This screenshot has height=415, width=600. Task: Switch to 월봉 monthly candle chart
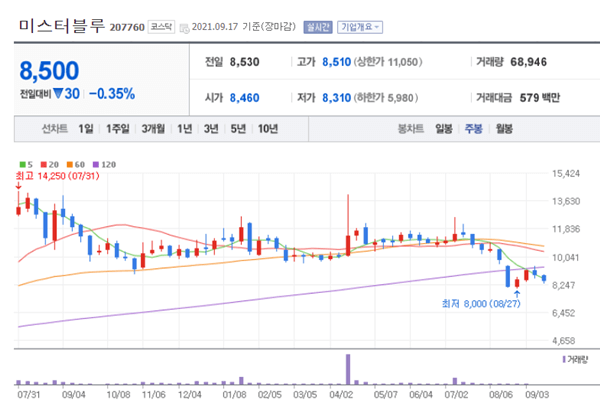(x=504, y=129)
